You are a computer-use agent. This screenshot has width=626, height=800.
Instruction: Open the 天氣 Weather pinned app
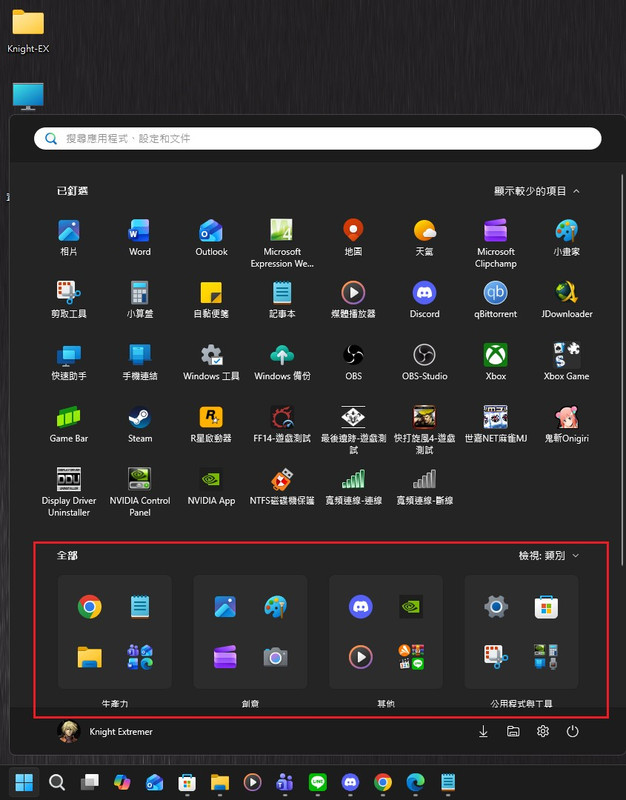click(x=424, y=237)
